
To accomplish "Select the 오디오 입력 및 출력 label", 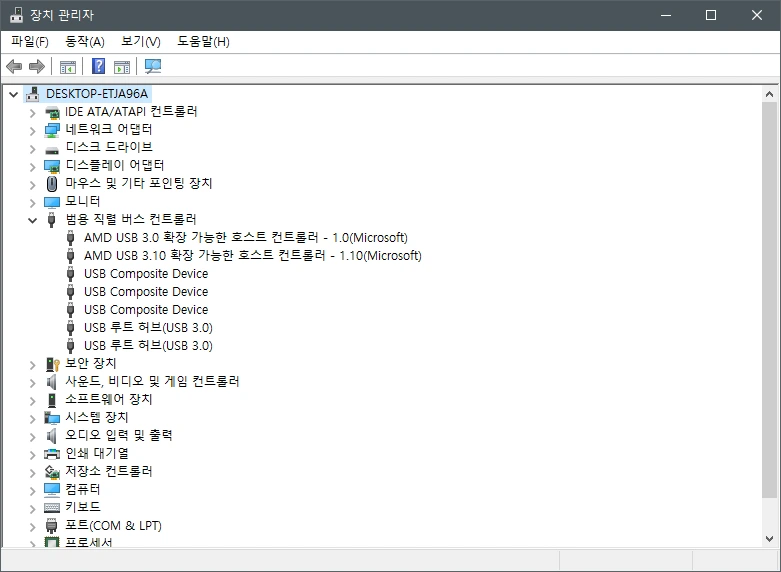I will pos(119,435).
